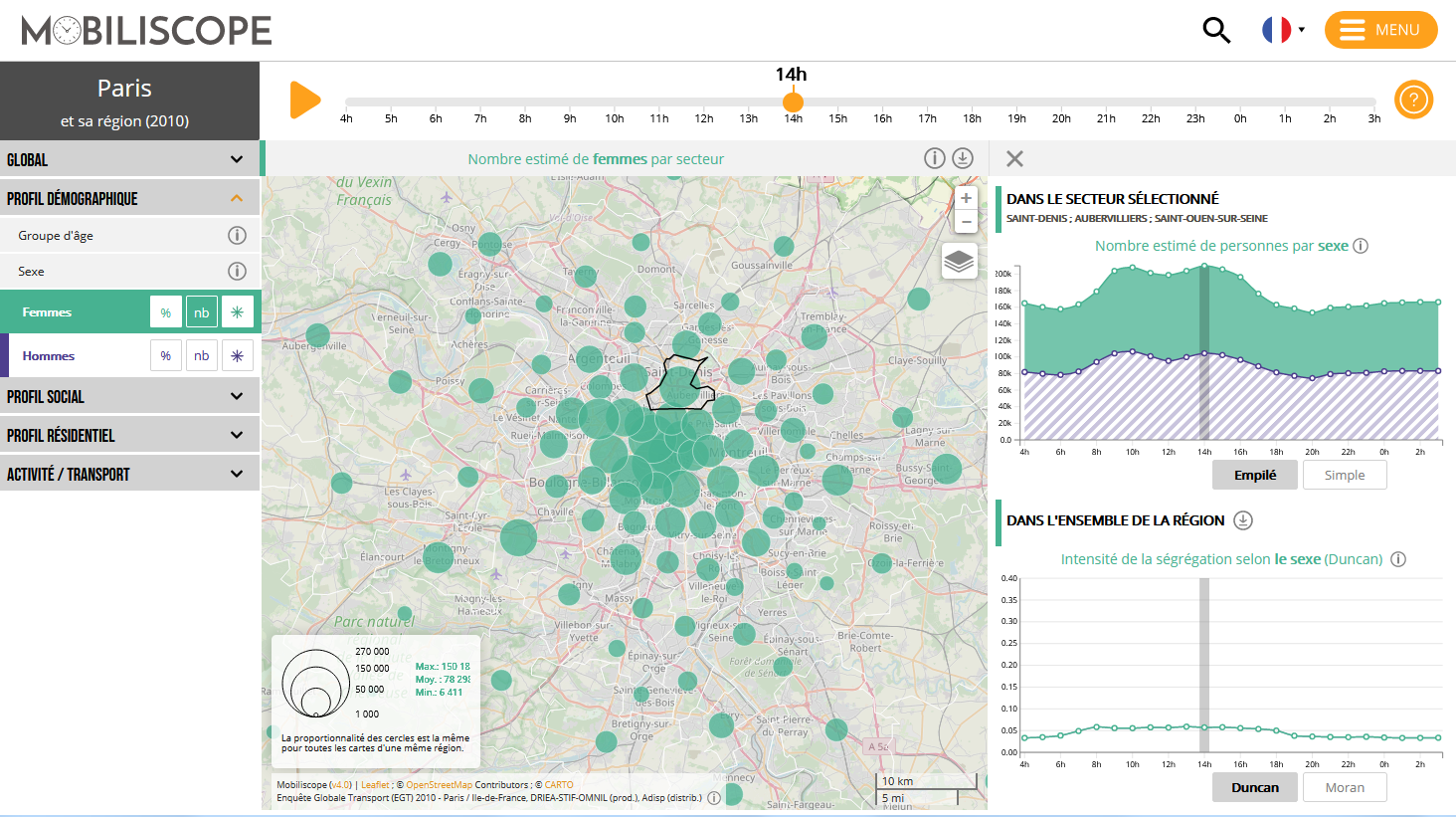Collapse the PROFIL DÉMOGRAPHIQUE section
Image resolution: width=1456 pixels, height=817 pixels.
pos(129,198)
